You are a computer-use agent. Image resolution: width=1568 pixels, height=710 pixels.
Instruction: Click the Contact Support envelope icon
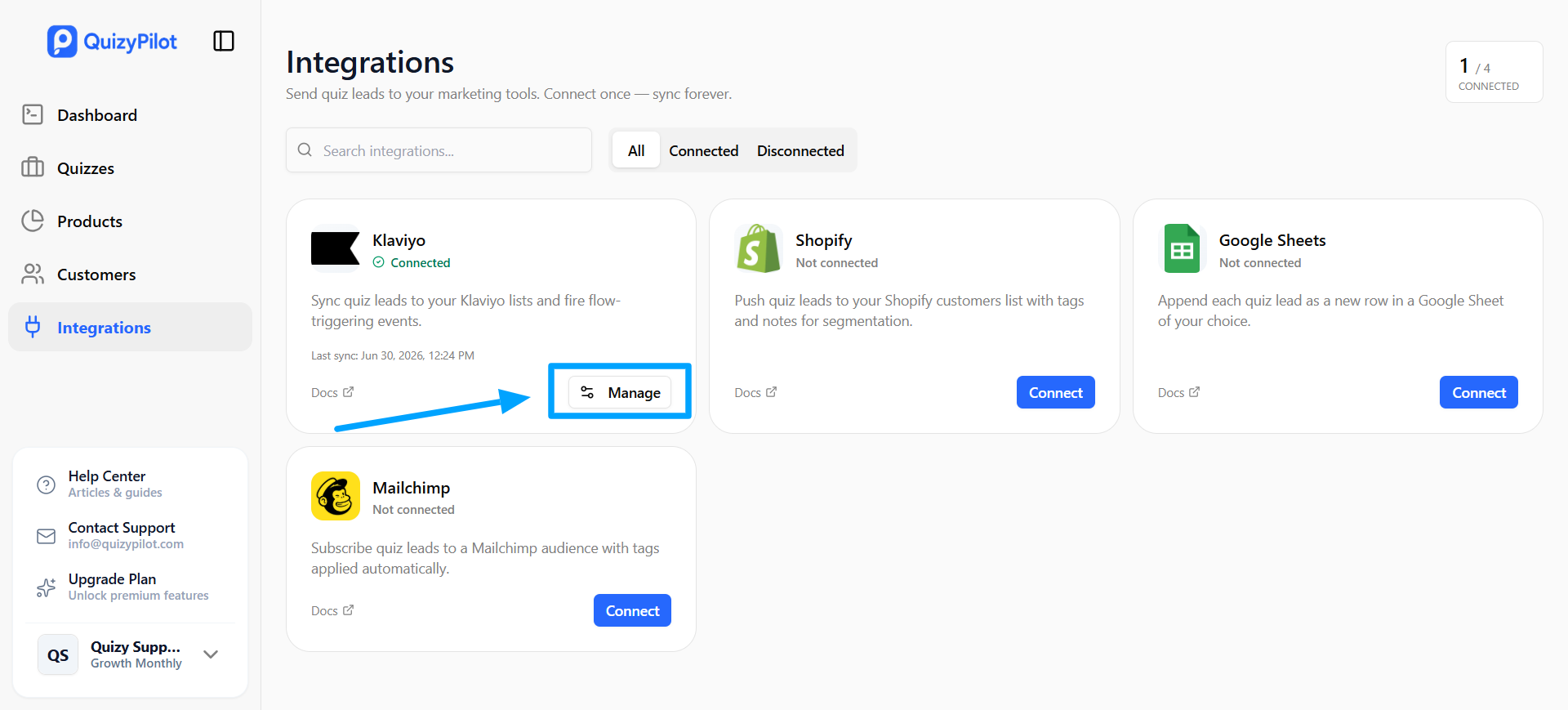pyautogui.click(x=47, y=536)
